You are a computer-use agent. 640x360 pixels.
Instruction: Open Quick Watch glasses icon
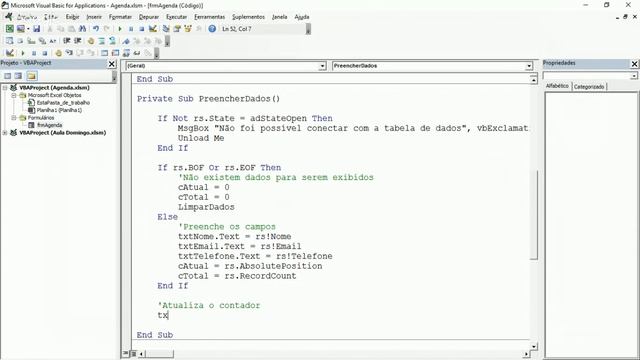(x=137, y=53)
